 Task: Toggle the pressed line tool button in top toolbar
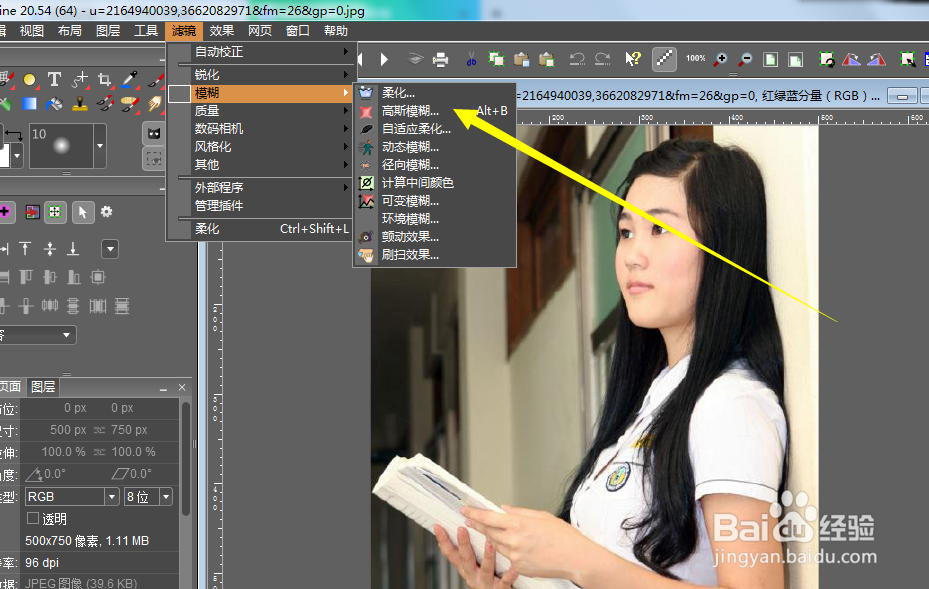point(662,58)
